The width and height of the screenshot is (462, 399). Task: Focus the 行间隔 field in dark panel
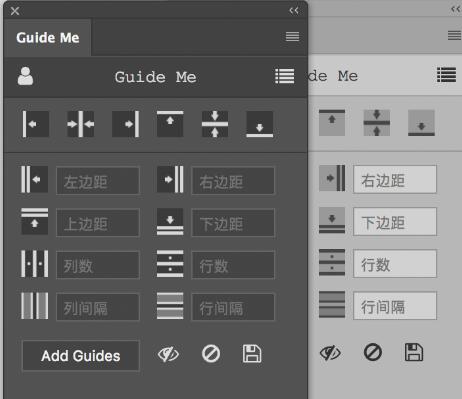click(x=233, y=307)
